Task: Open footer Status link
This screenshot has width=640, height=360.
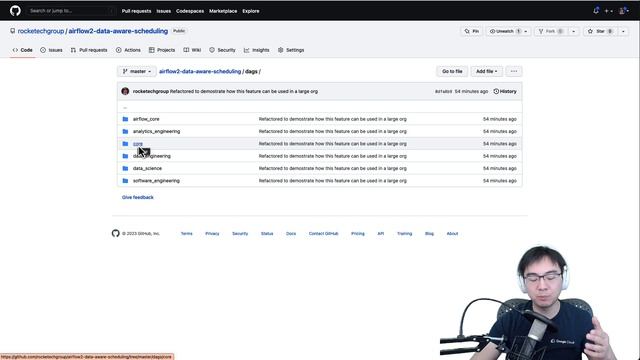Action: (x=267, y=233)
